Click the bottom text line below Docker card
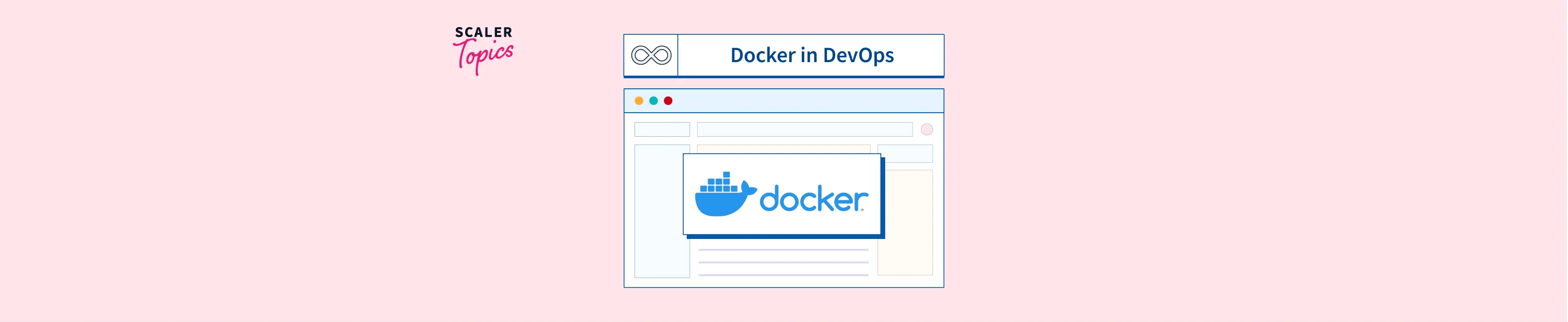 tap(783, 275)
